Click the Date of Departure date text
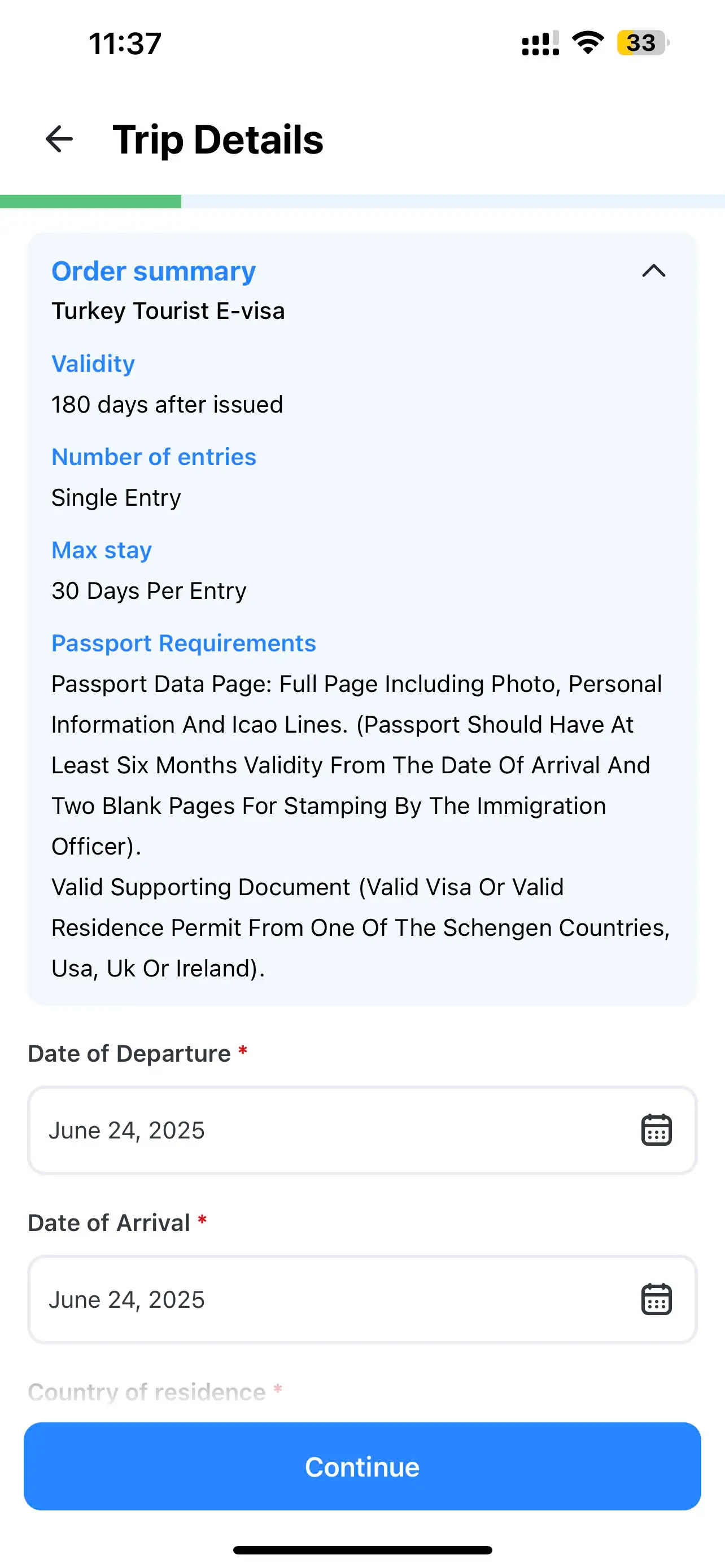Image resolution: width=725 pixels, height=1568 pixels. tap(126, 1131)
